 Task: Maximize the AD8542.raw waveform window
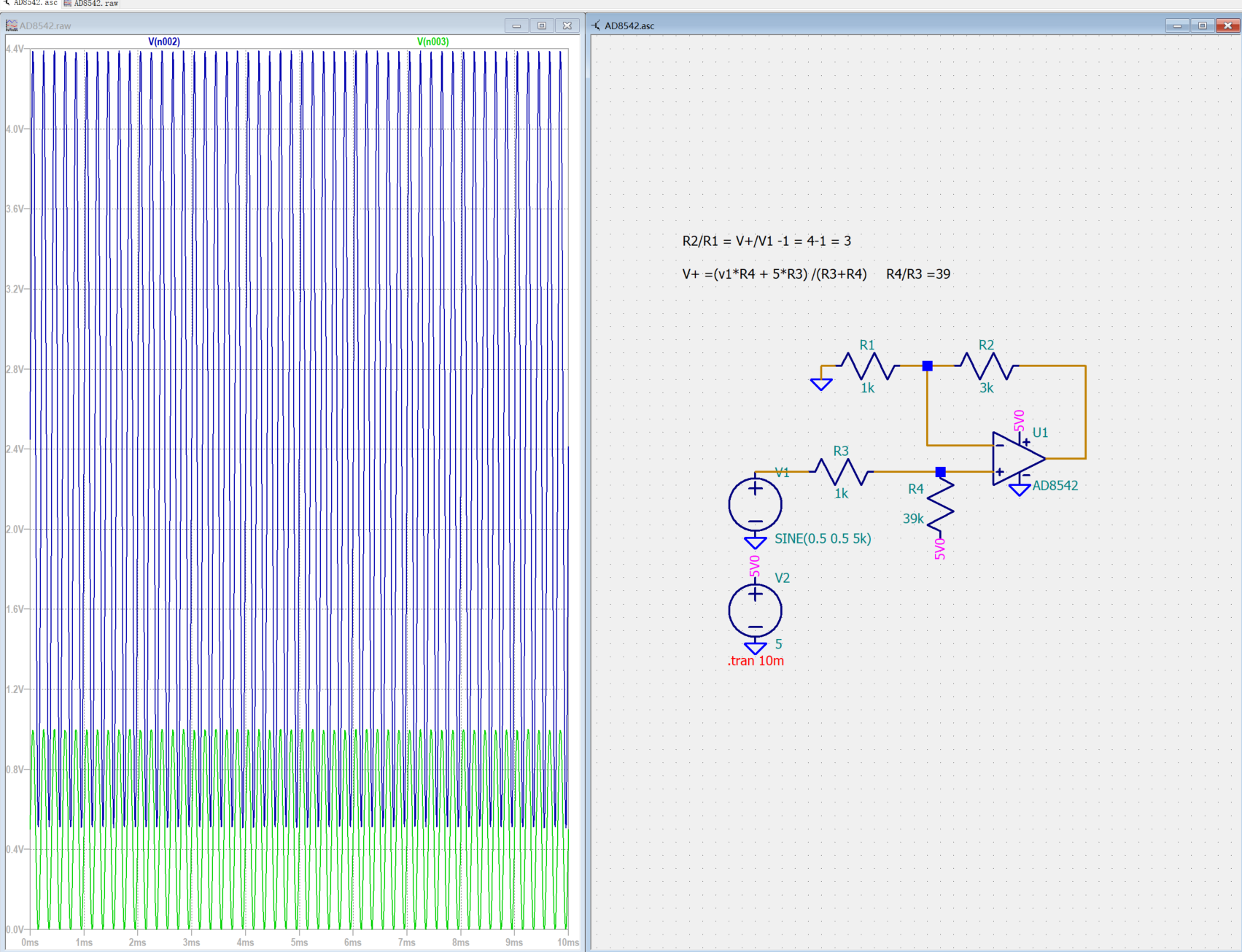point(542,26)
